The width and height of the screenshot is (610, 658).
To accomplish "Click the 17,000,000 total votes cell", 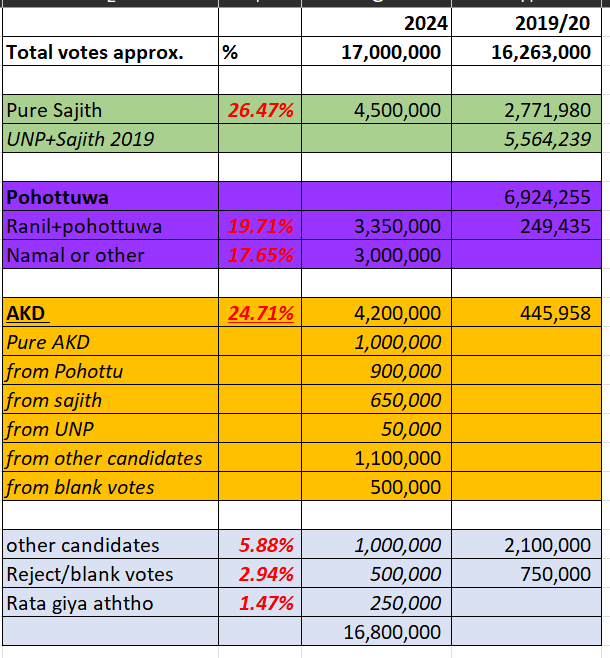I will 376,52.
